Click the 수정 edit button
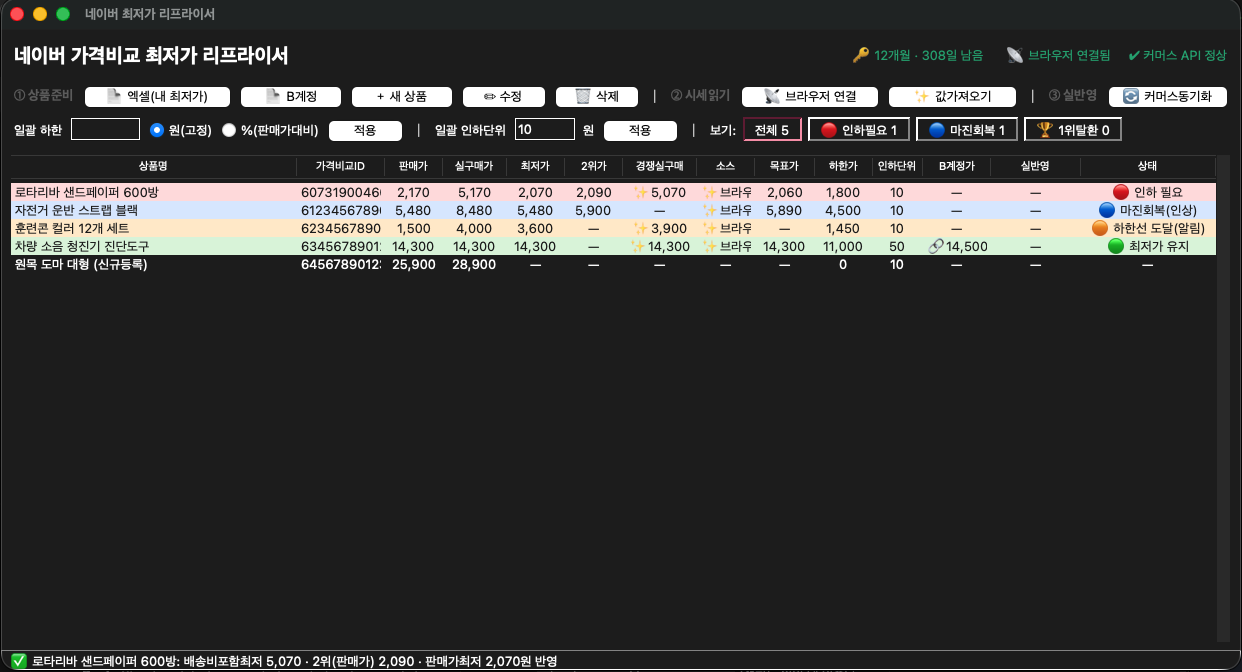 (503, 96)
